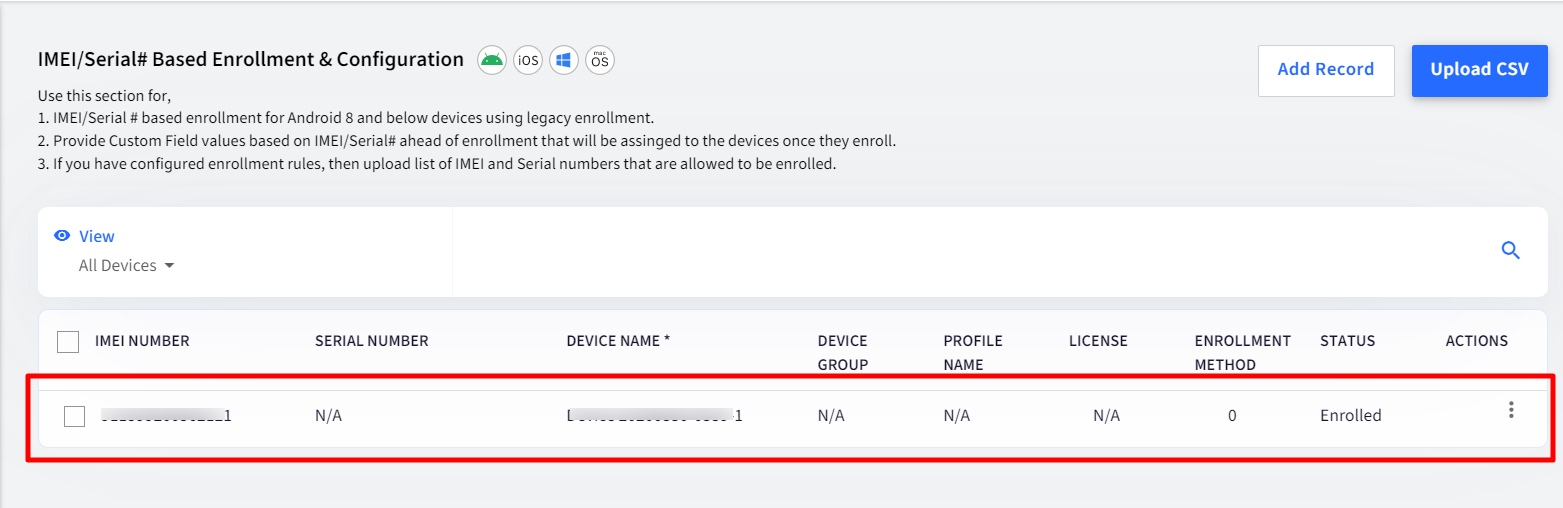
Task: Open the three-dot actions menu for enrolled device
Action: click(1511, 410)
